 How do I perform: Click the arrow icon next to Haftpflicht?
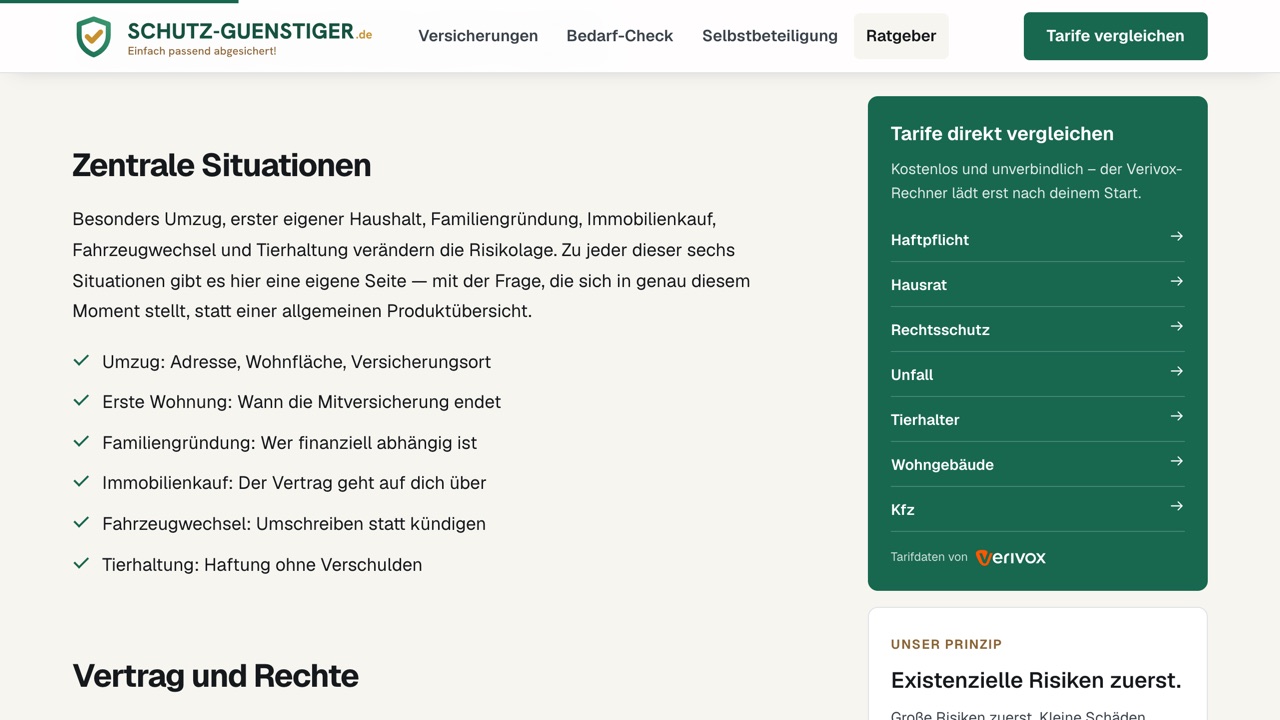point(1176,237)
